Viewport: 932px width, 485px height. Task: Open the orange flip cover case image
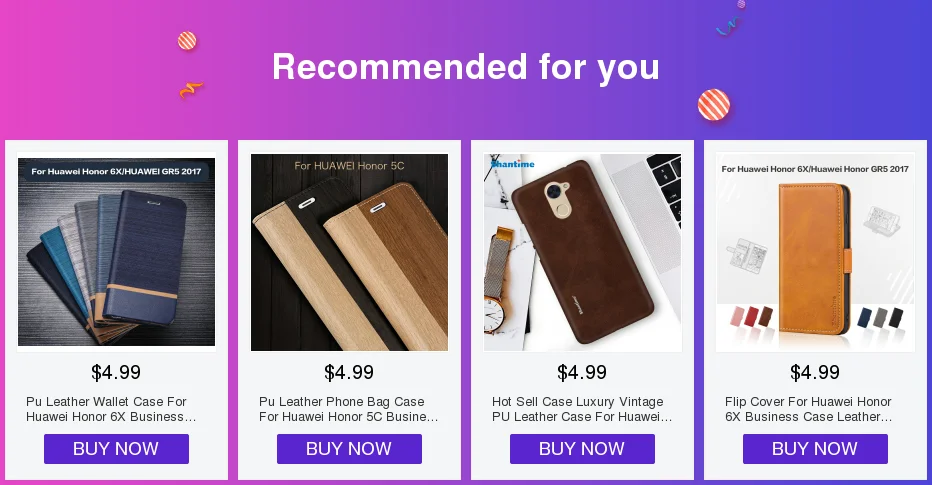pos(816,252)
